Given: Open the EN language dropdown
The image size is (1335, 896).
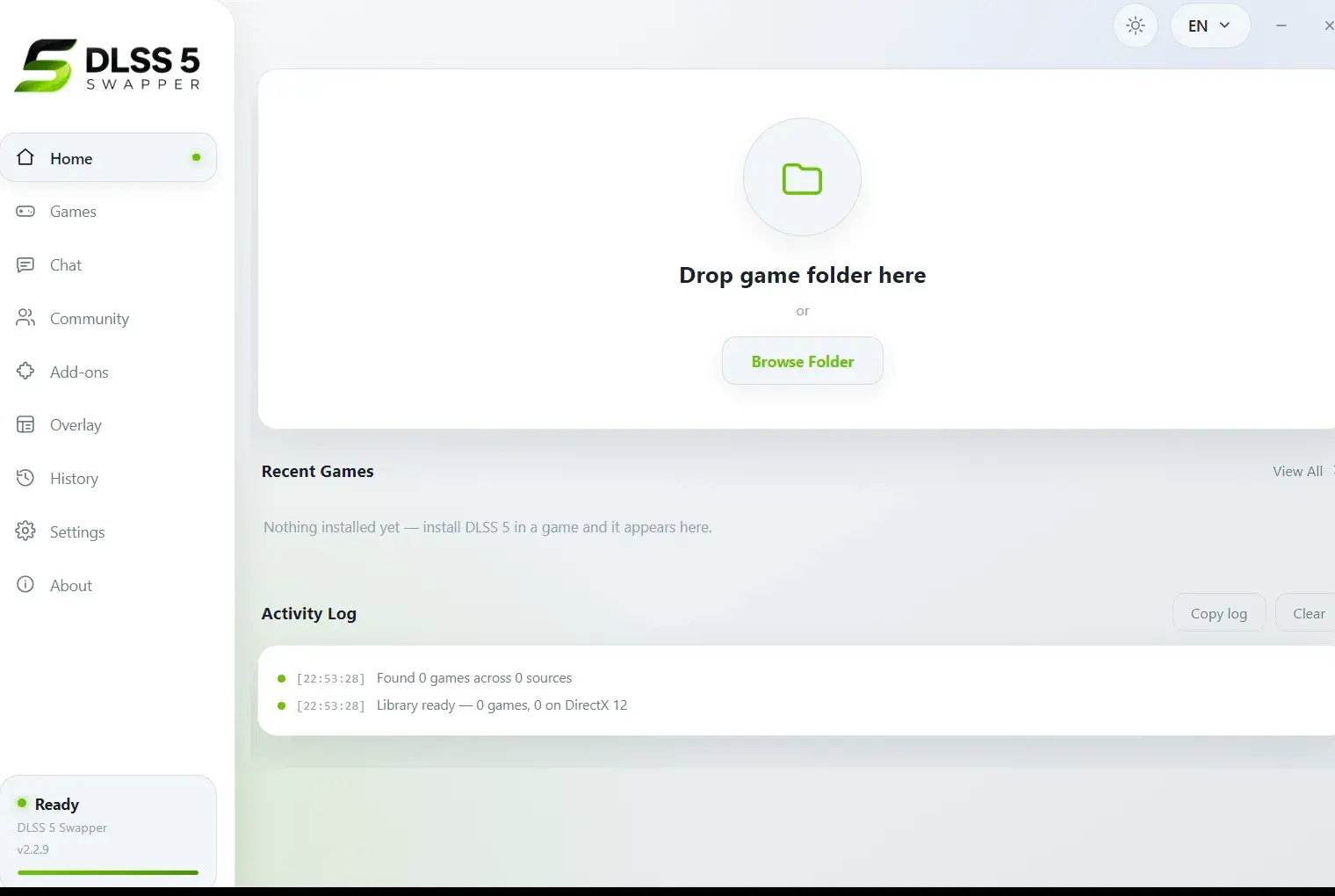Looking at the screenshot, I should (1209, 25).
